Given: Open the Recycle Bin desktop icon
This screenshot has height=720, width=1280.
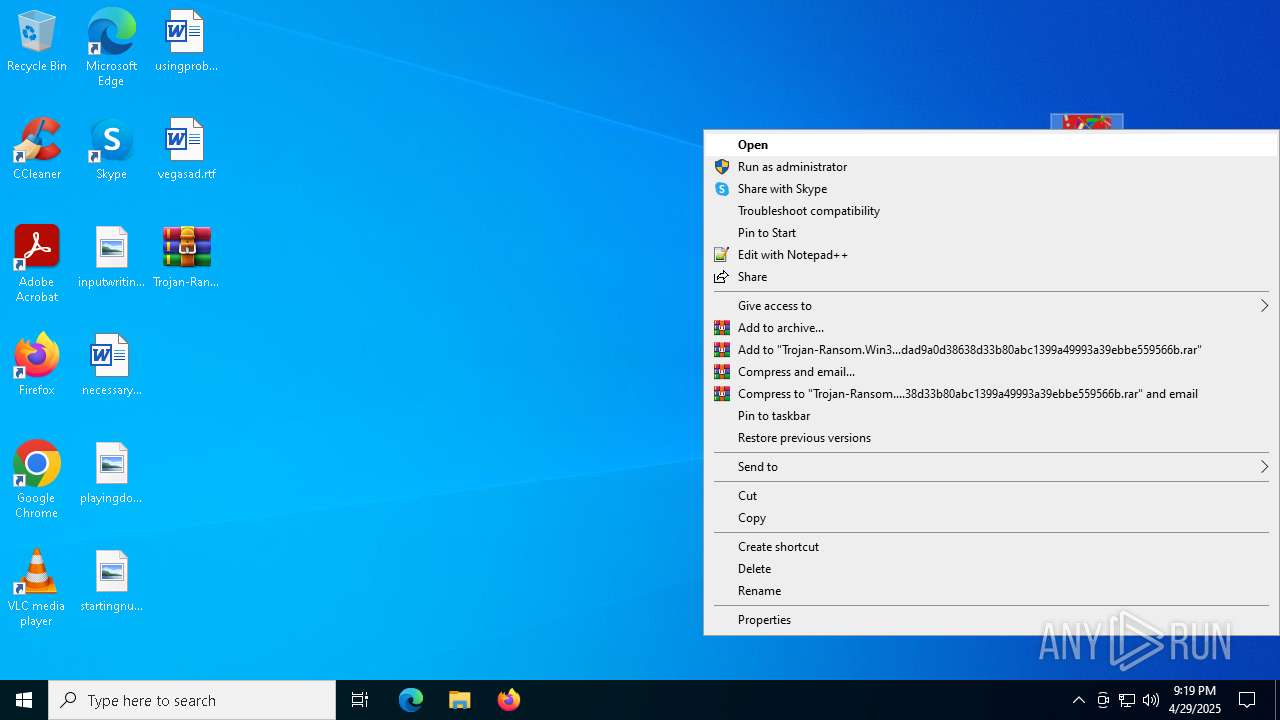Looking at the screenshot, I should (37, 42).
